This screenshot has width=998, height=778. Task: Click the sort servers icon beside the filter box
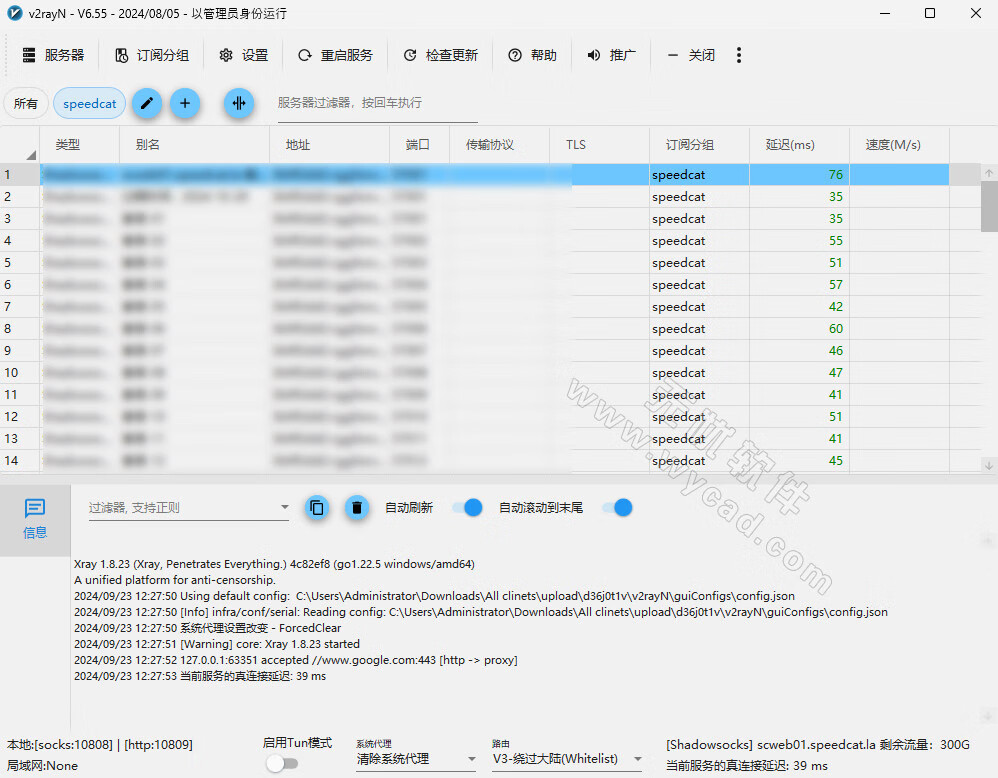point(239,103)
